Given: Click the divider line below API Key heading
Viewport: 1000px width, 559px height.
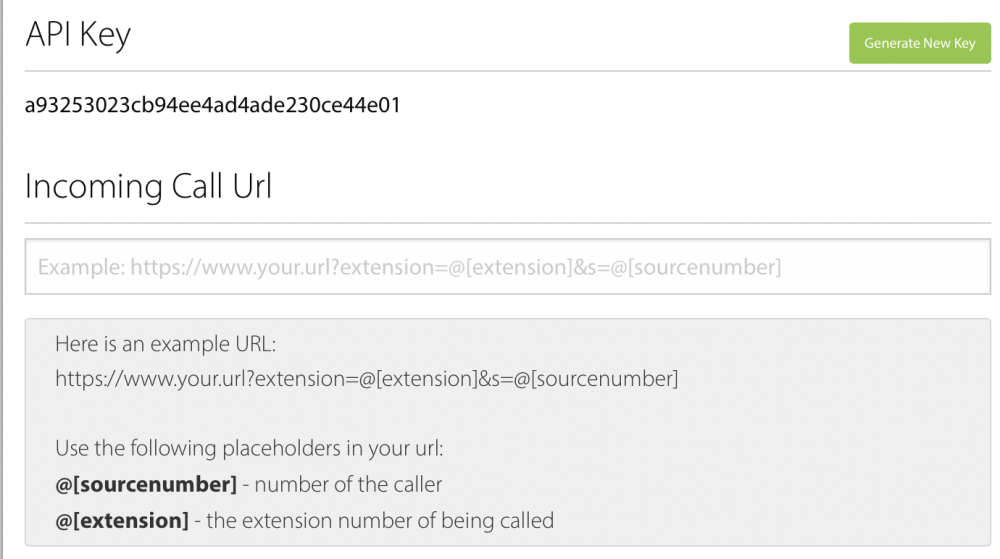Looking at the screenshot, I should click(x=507, y=71).
